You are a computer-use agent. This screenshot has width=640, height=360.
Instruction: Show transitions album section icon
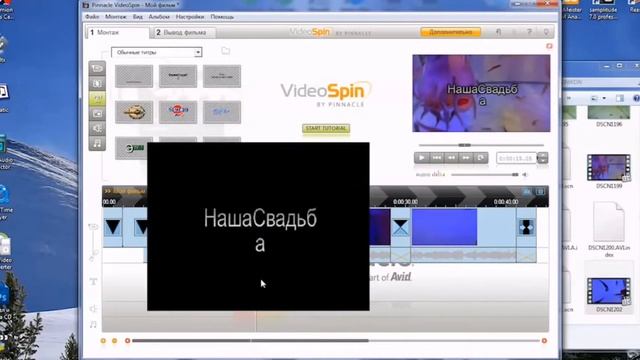(97, 83)
